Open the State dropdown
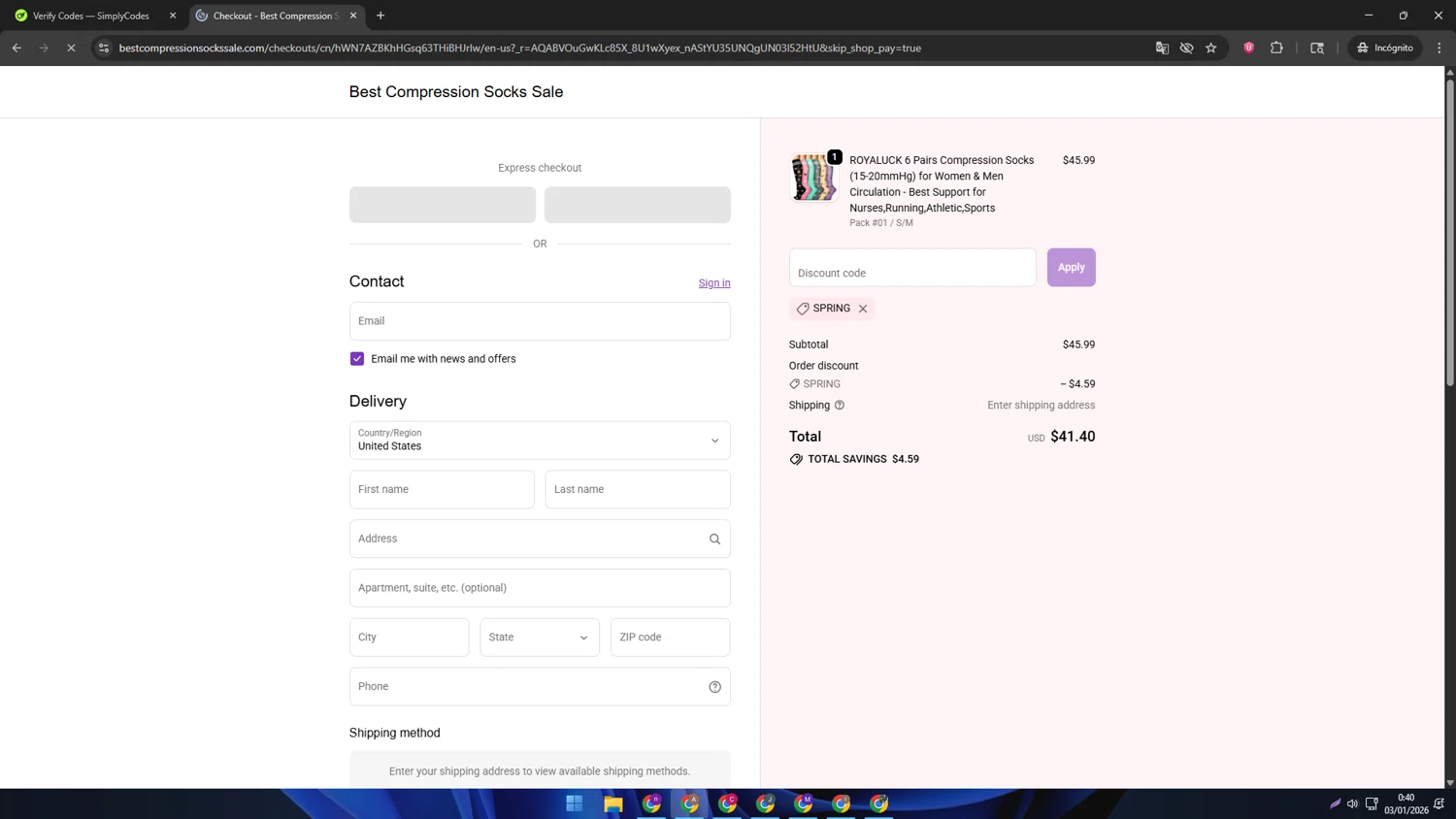Screen dimensions: 1456x819 coord(540,638)
